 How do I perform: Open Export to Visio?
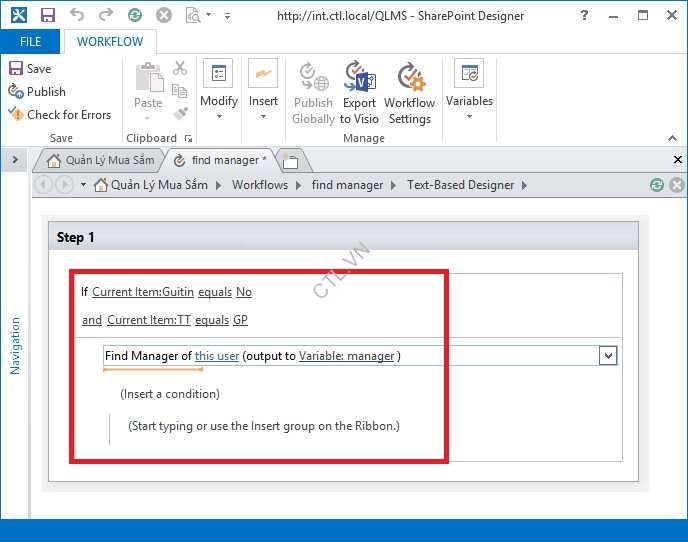tap(359, 92)
